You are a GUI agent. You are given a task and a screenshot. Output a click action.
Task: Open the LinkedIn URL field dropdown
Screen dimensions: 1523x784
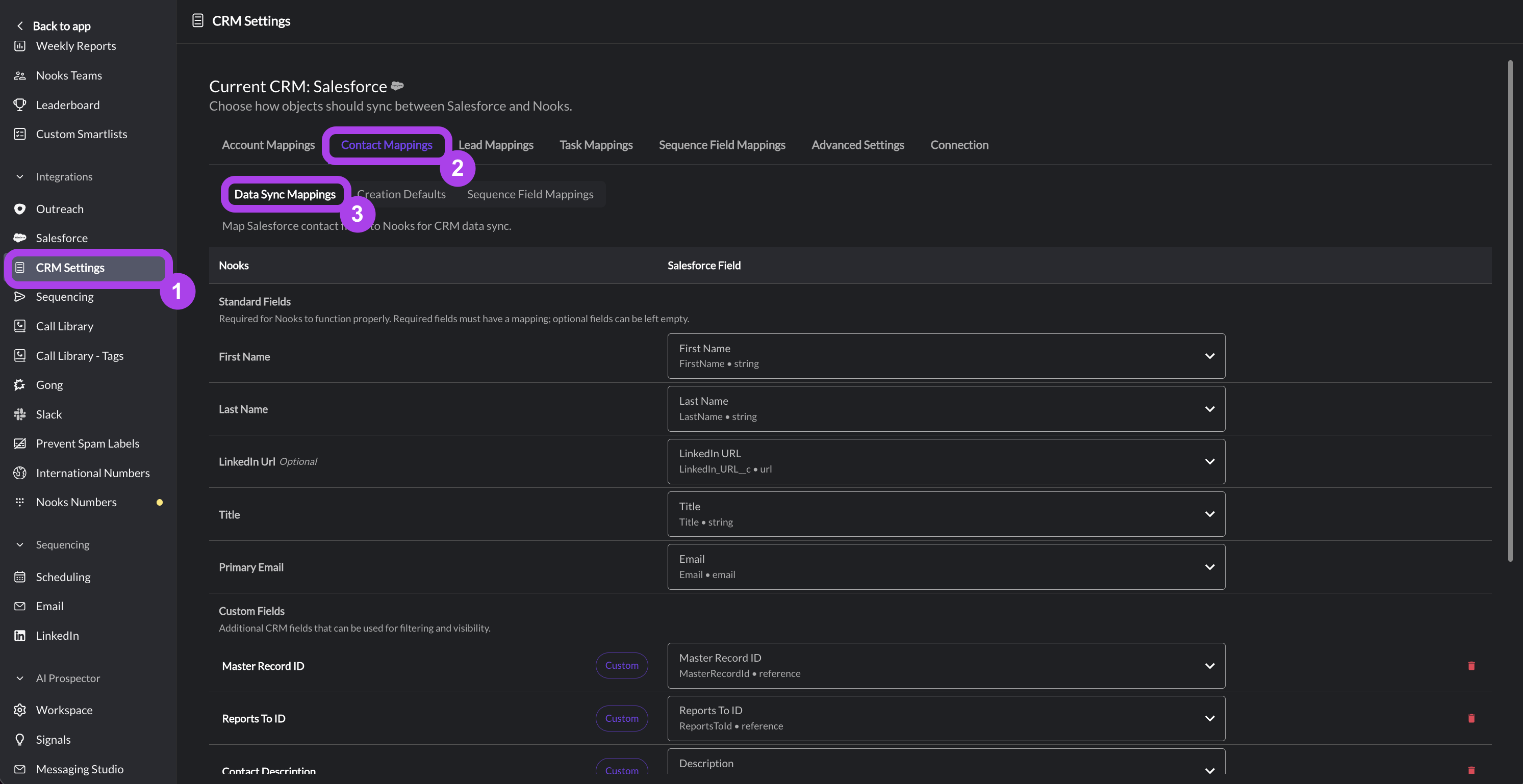click(946, 461)
